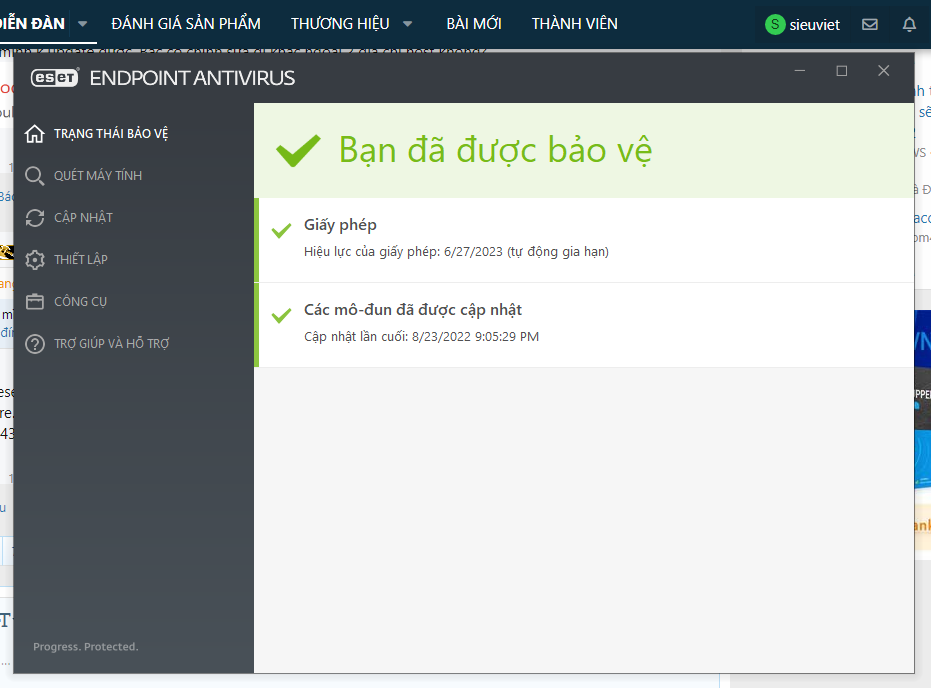Expand the Thương hiệu dropdown arrow
The width and height of the screenshot is (931, 688).
pyautogui.click(x=407, y=24)
